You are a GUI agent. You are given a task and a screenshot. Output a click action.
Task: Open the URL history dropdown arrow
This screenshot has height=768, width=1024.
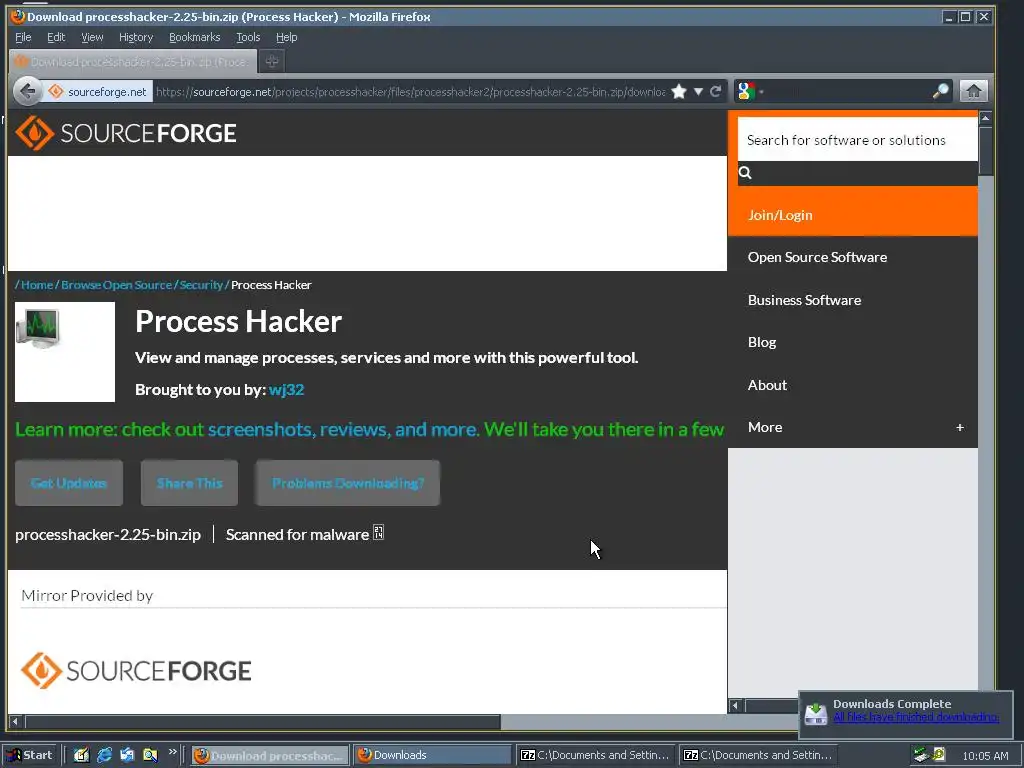coord(698,91)
